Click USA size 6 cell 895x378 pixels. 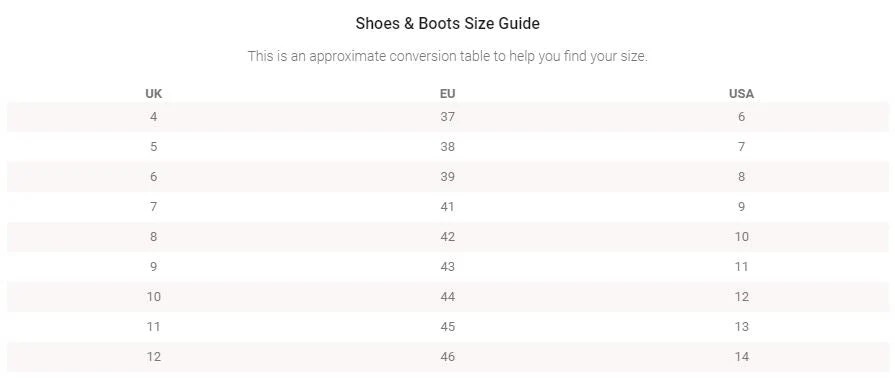point(741,117)
